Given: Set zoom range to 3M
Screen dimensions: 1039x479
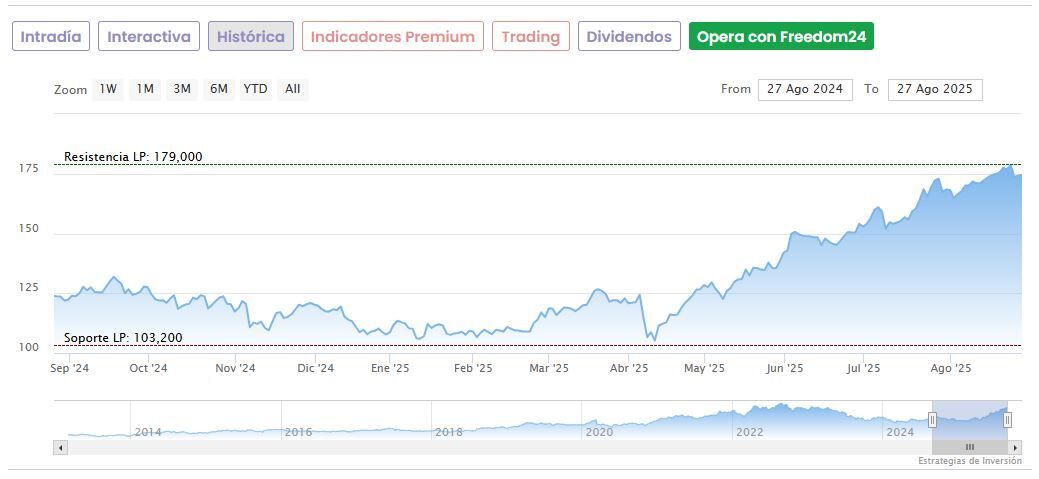Looking at the screenshot, I should coord(181,89).
